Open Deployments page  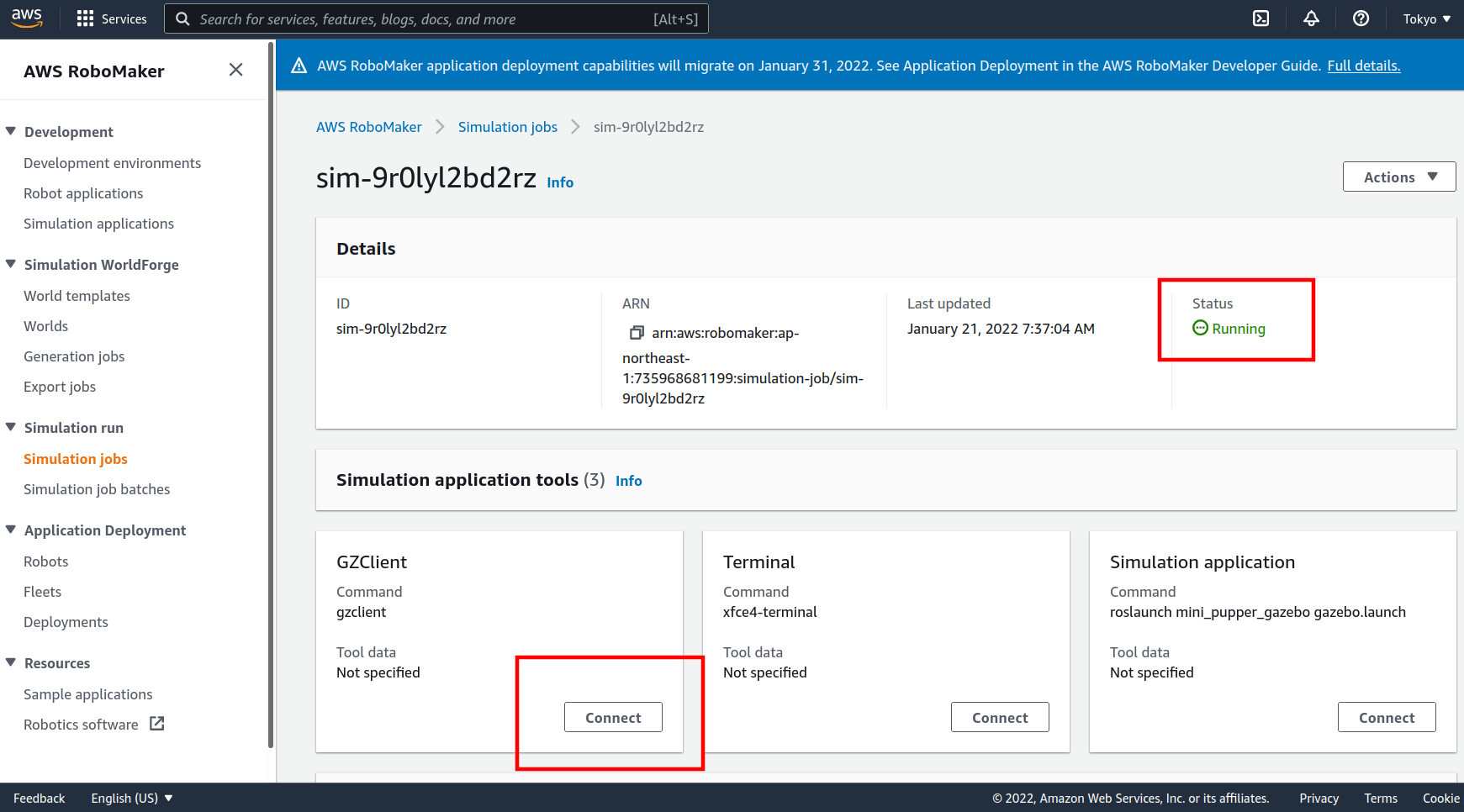tap(66, 622)
